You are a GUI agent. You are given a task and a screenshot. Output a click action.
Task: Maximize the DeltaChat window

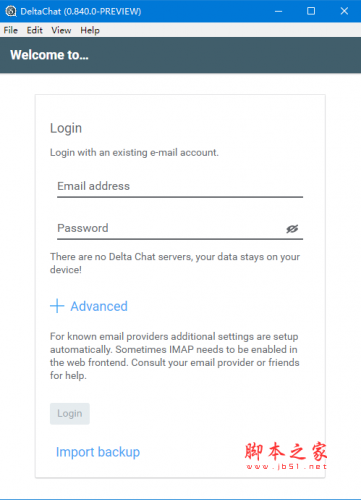pos(311,11)
